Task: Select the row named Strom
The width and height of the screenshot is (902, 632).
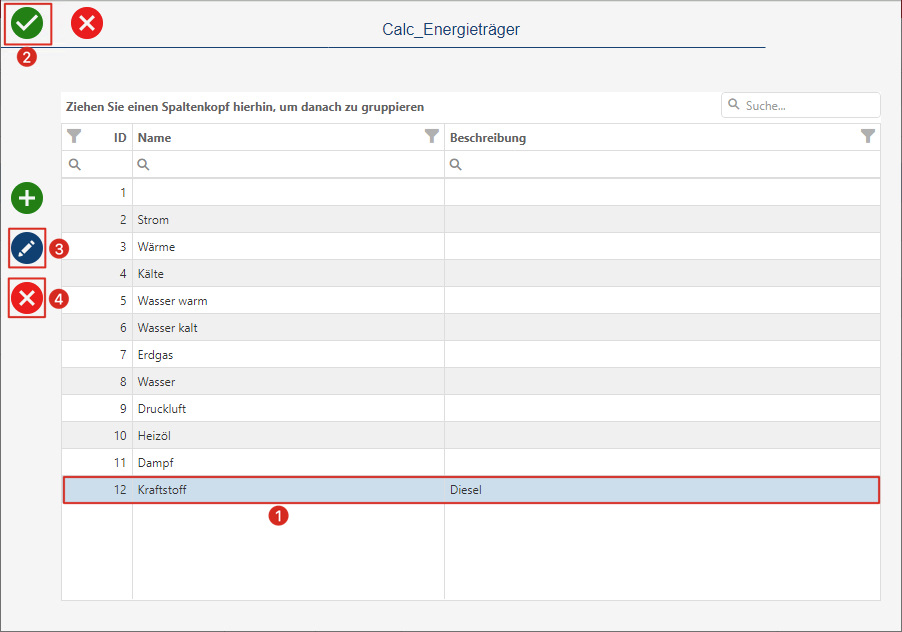Action: [x=471, y=220]
